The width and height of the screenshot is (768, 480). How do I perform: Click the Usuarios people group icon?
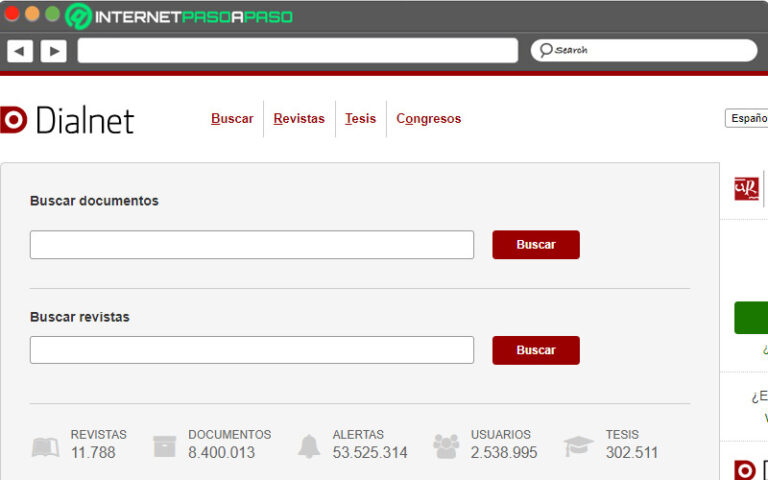click(446, 446)
